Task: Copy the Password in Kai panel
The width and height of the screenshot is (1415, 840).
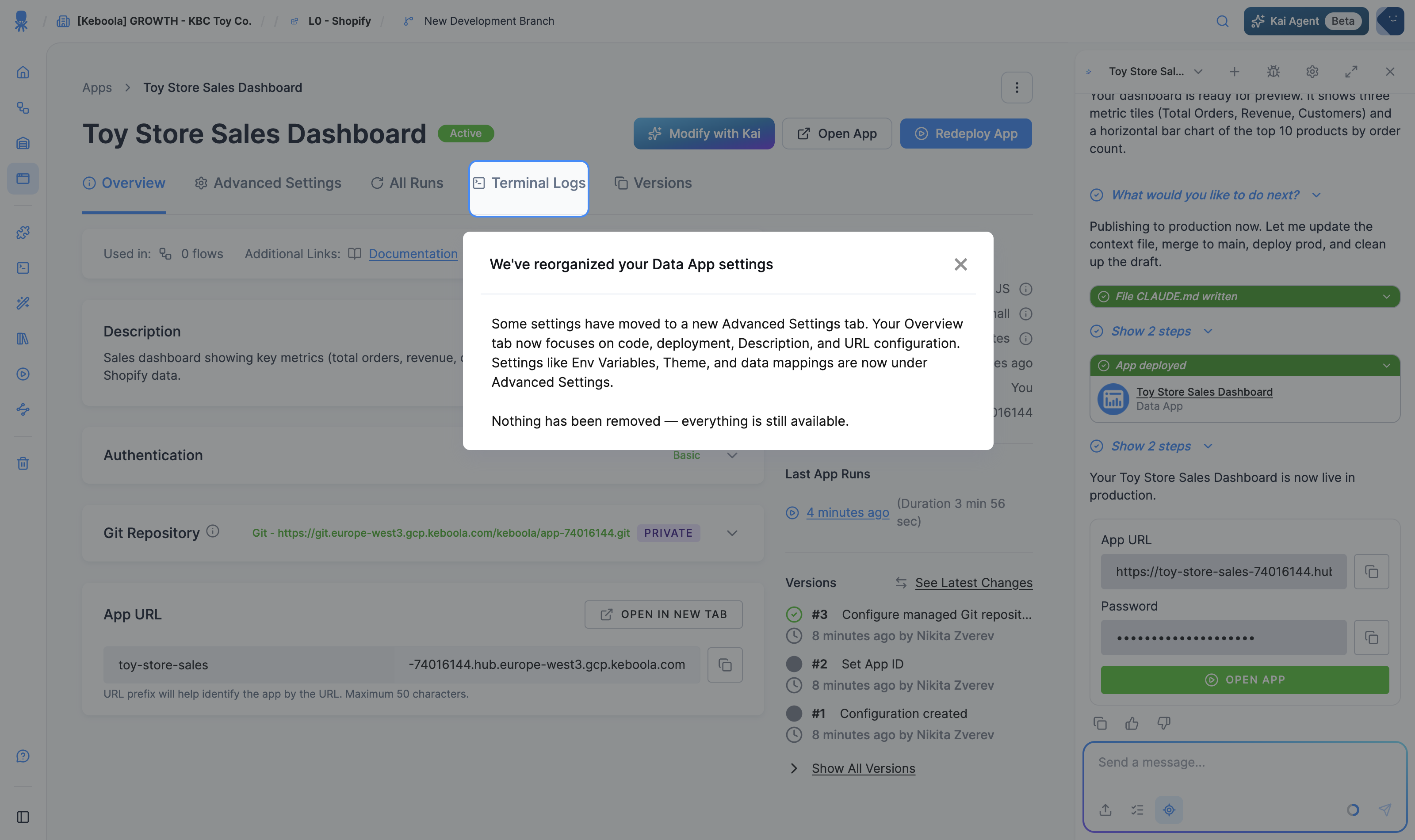Action: (x=1371, y=638)
